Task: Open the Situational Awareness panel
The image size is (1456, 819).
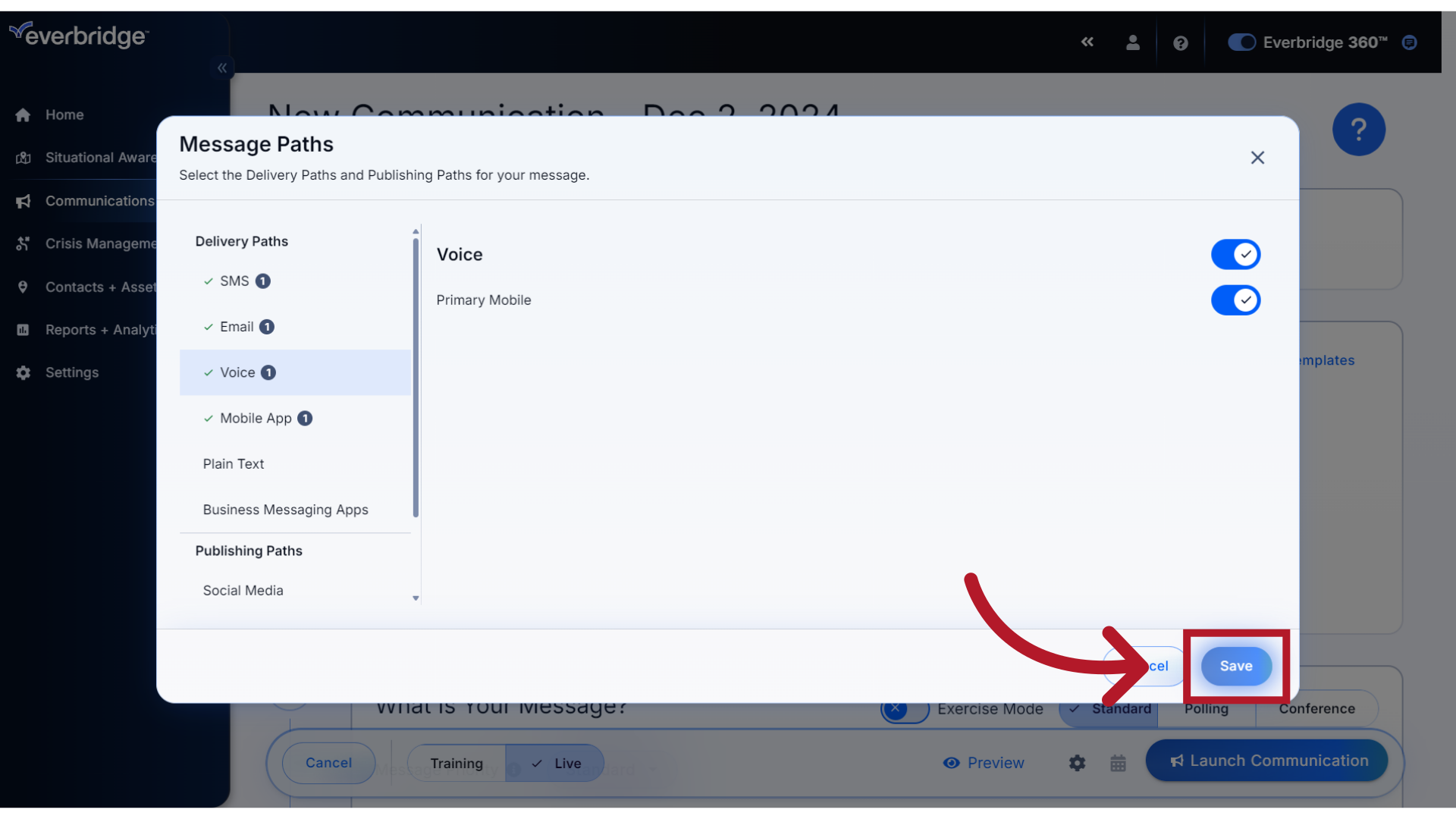Action: (100, 157)
